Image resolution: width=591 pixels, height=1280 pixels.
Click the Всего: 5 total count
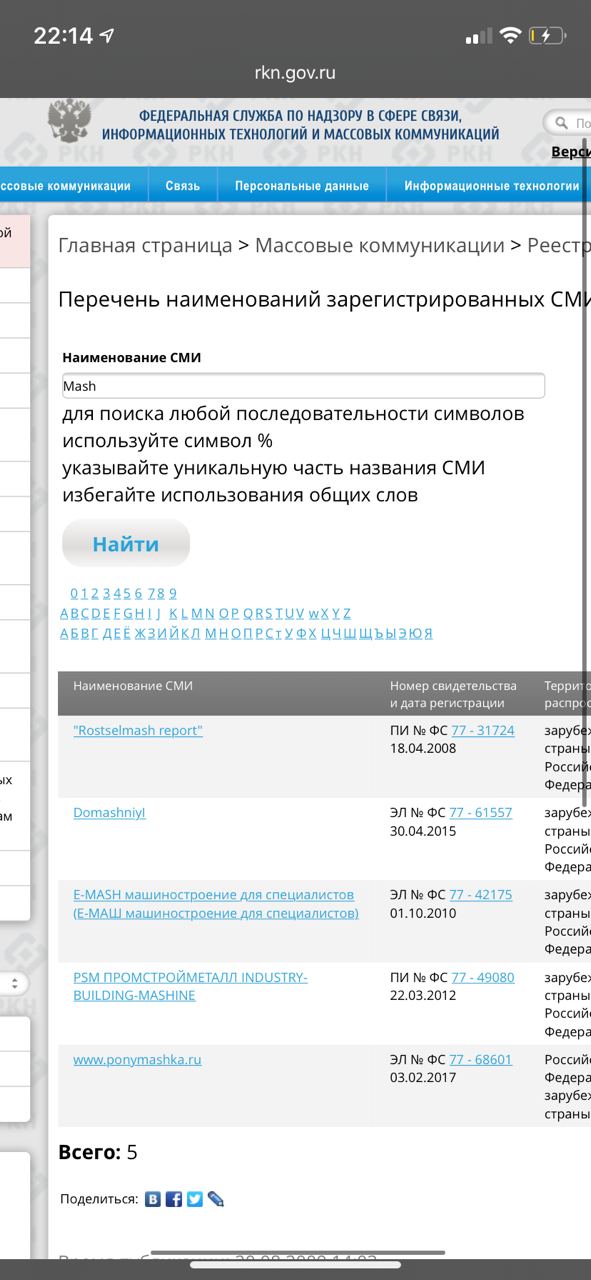pyautogui.click(x=98, y=1152)
